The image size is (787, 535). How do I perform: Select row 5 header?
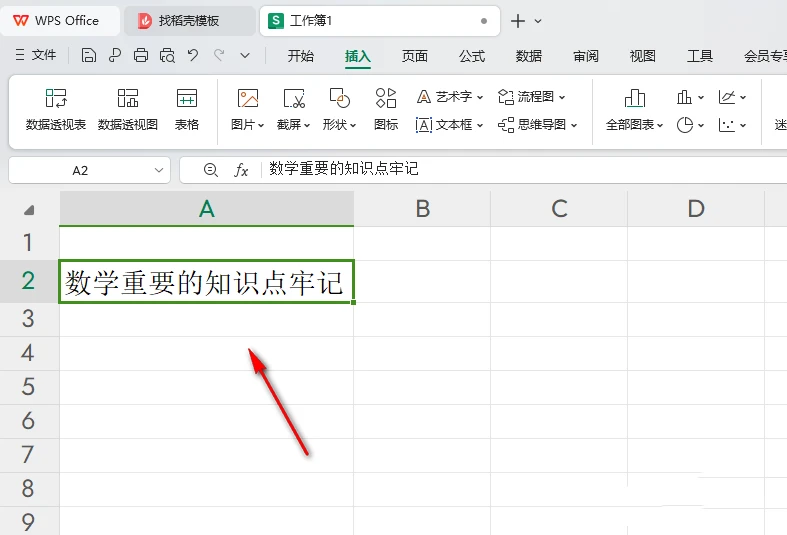29,387
